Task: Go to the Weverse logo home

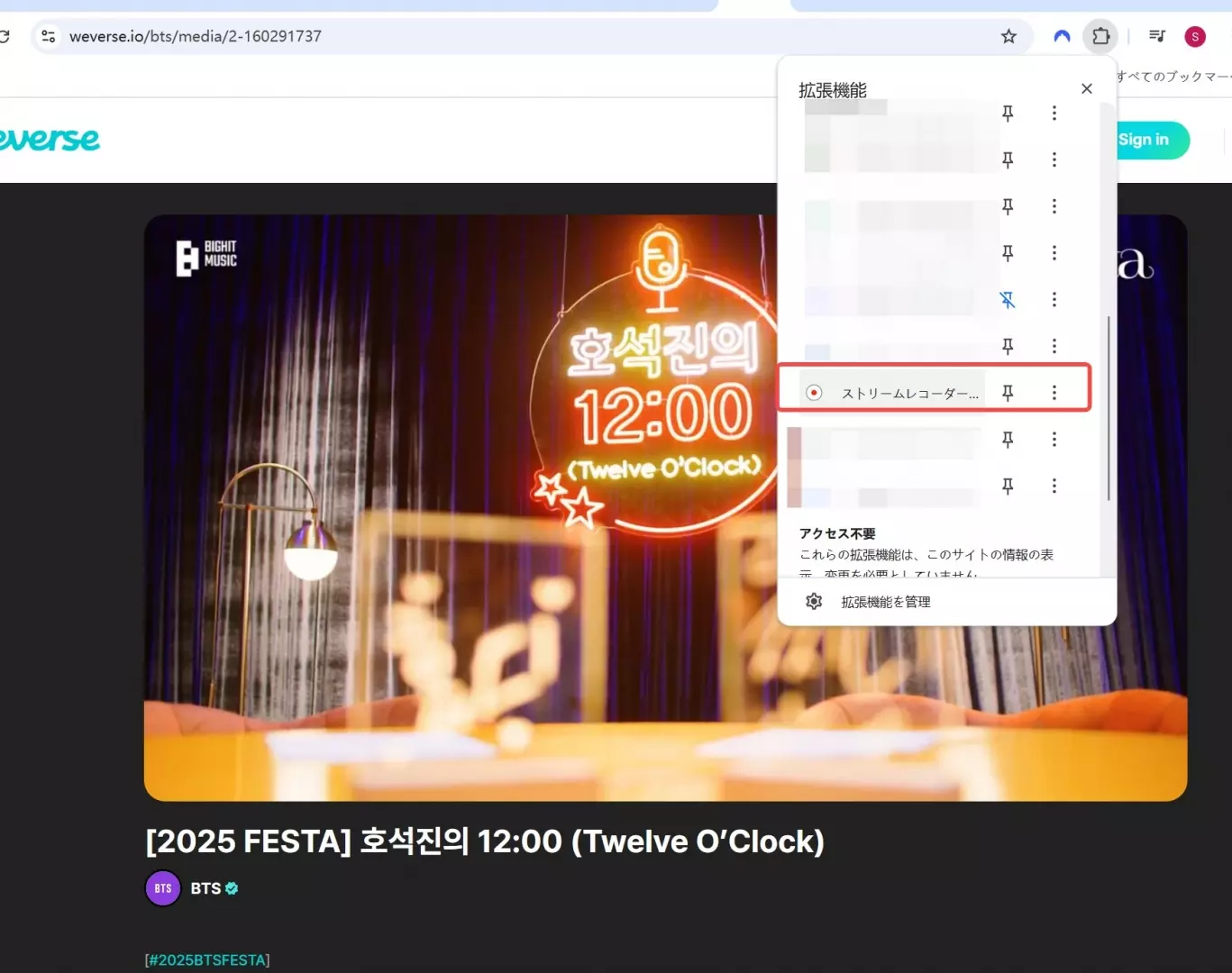Action: coord(50,140)
